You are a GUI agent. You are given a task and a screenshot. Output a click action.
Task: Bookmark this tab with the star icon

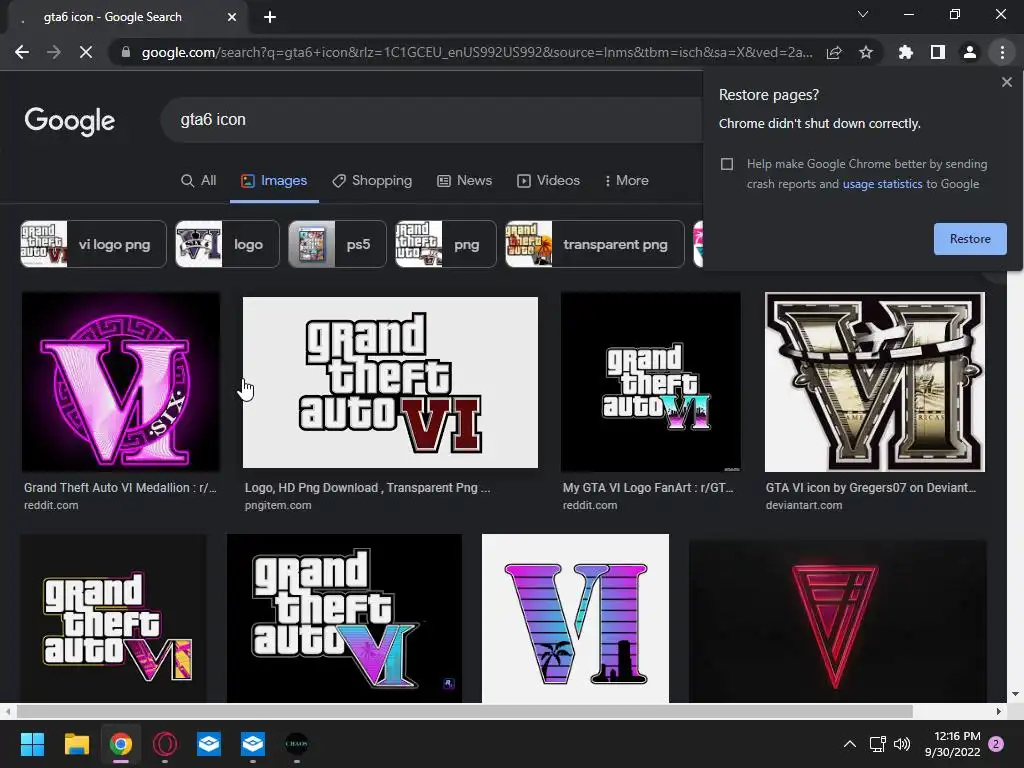tap(866, 52)
